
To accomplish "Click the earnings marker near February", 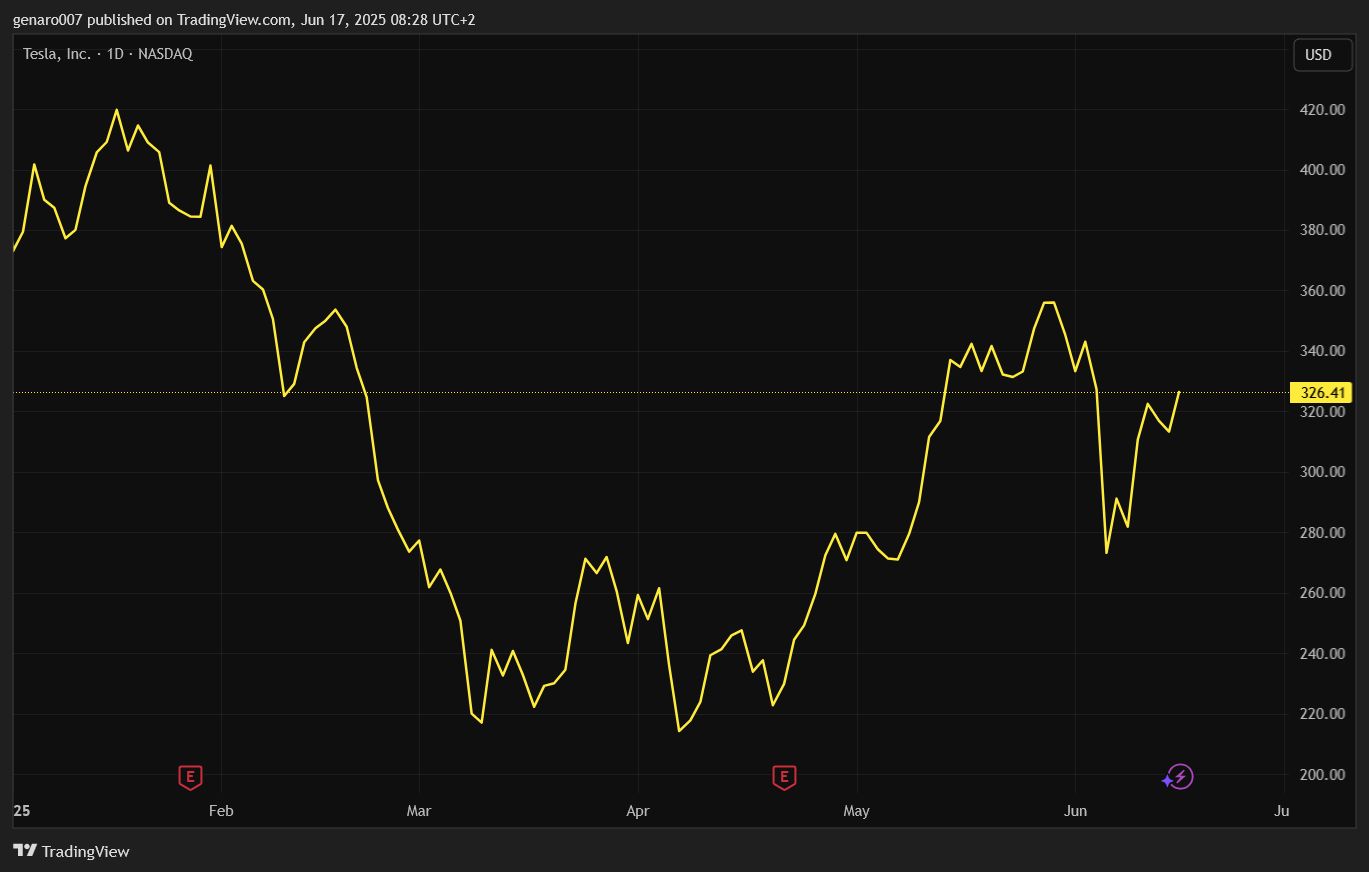I will pyautogui.click(x=190, y=777).
